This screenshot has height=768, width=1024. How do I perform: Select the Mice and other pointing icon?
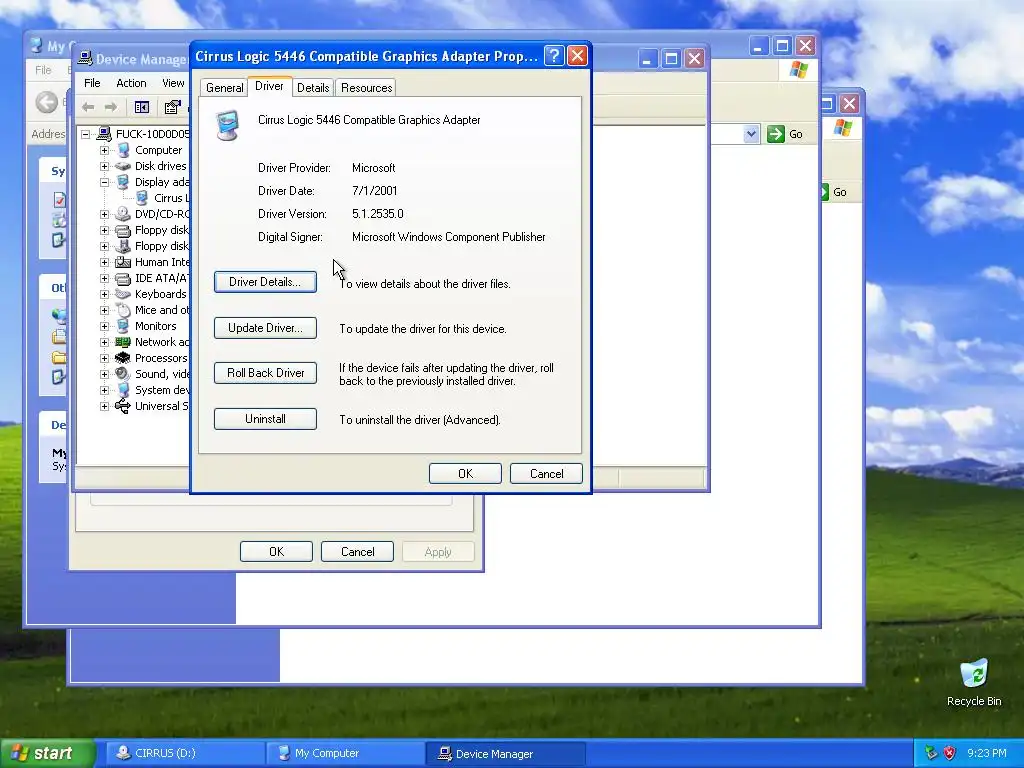pyautogui.click(x=123, y=310)
